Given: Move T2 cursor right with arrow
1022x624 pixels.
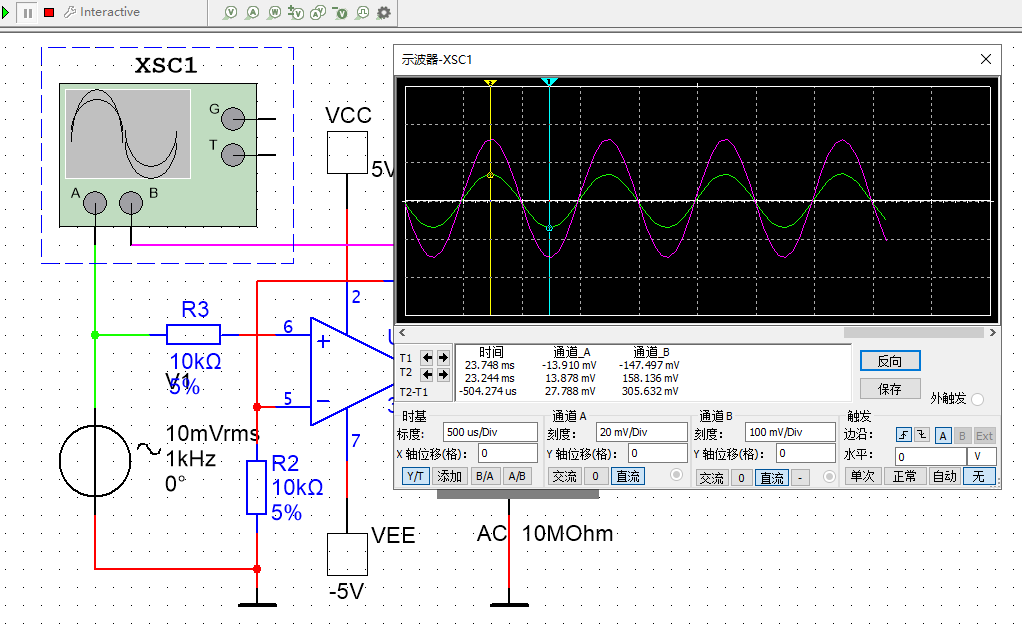Looking at the screenshot, I should tap(443, 374).
